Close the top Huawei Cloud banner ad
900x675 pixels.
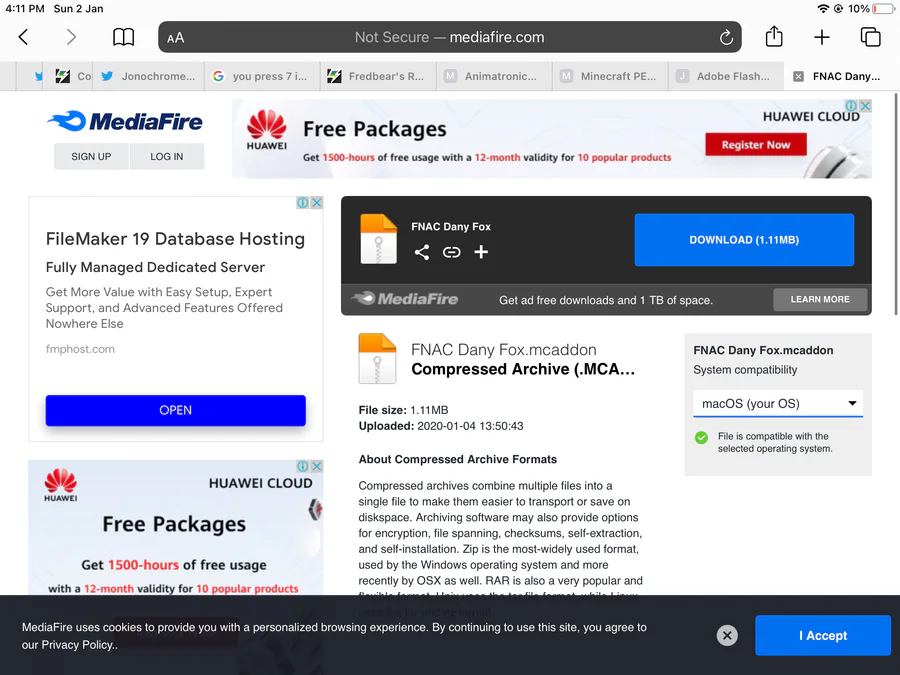865,106
